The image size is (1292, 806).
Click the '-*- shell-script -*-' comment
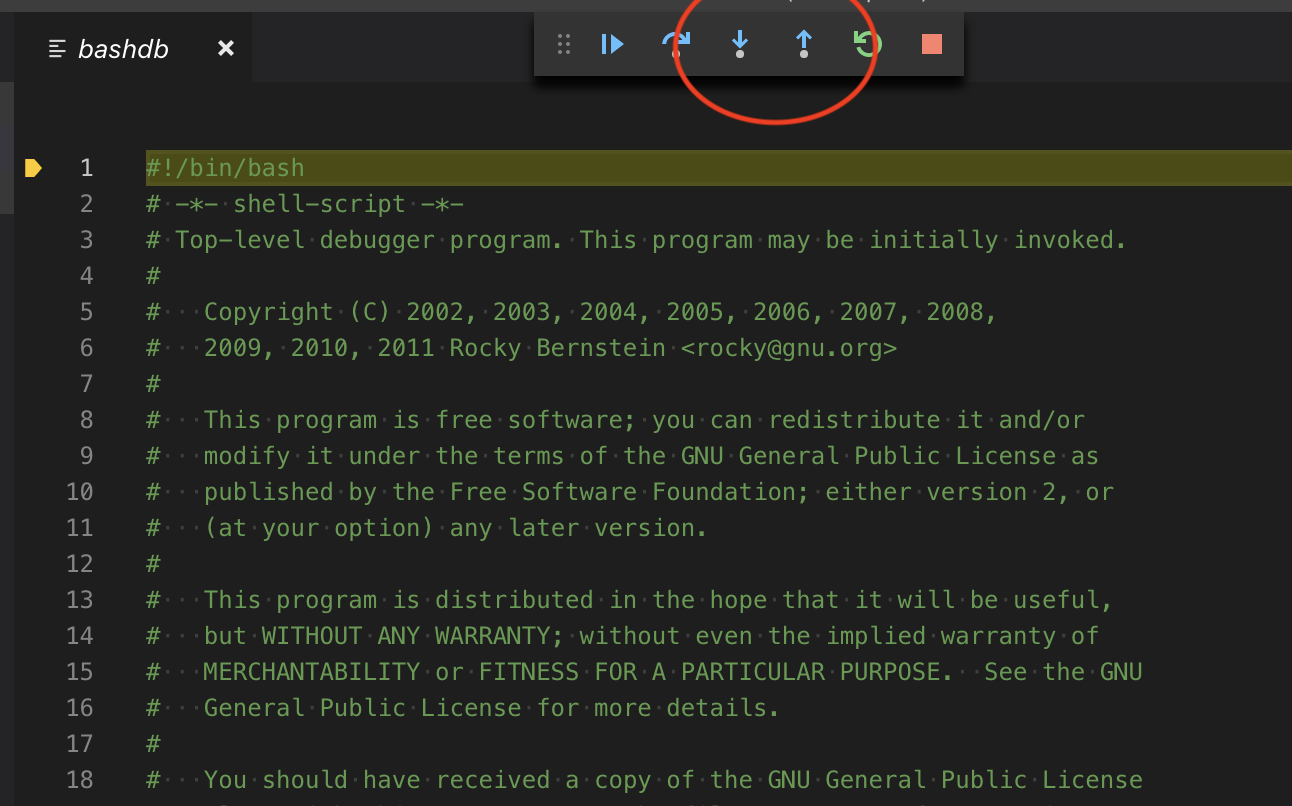coord(304,204)
